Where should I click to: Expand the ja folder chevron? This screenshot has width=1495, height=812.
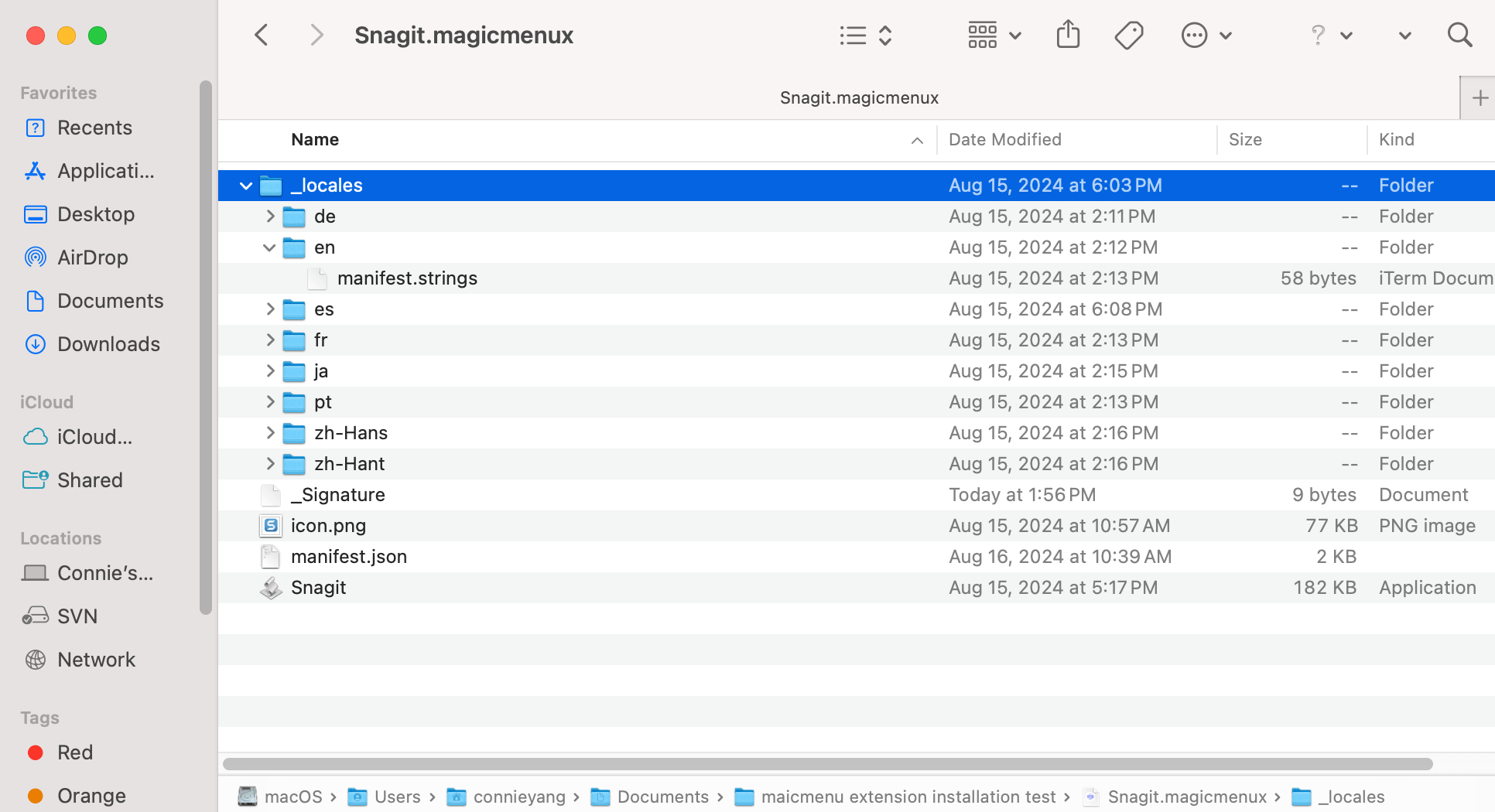coord(270,371)
